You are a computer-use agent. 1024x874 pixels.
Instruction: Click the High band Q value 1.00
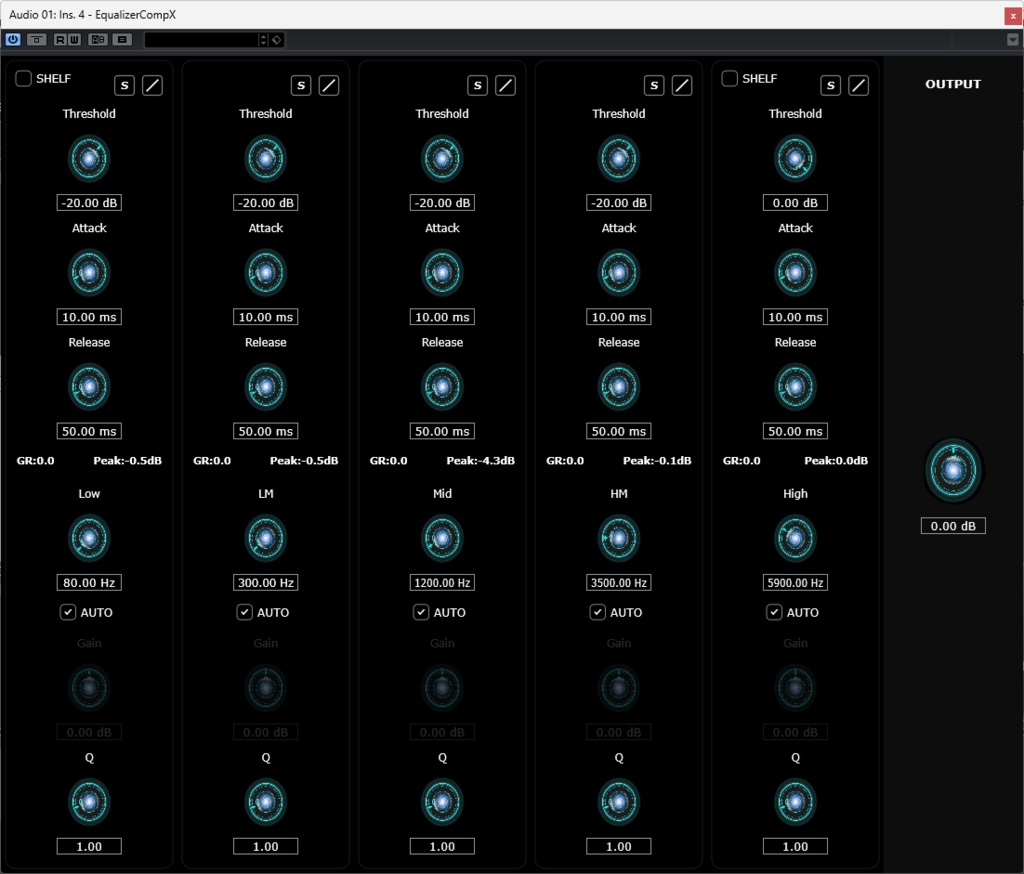(x=795, y=847)
